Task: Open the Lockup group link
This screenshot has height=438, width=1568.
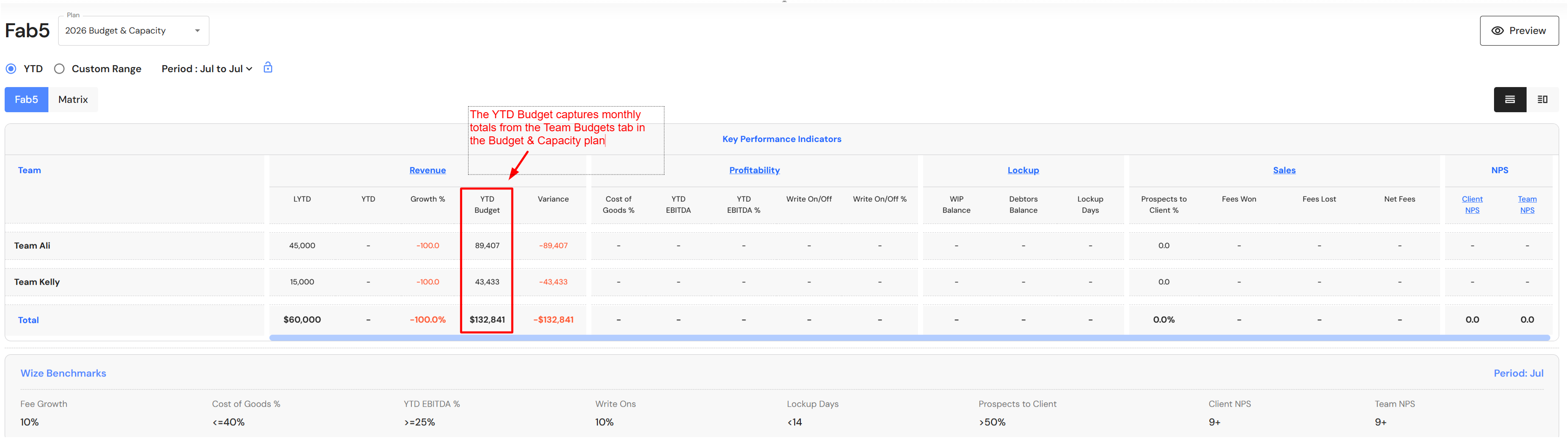Action: (1023, 170)
